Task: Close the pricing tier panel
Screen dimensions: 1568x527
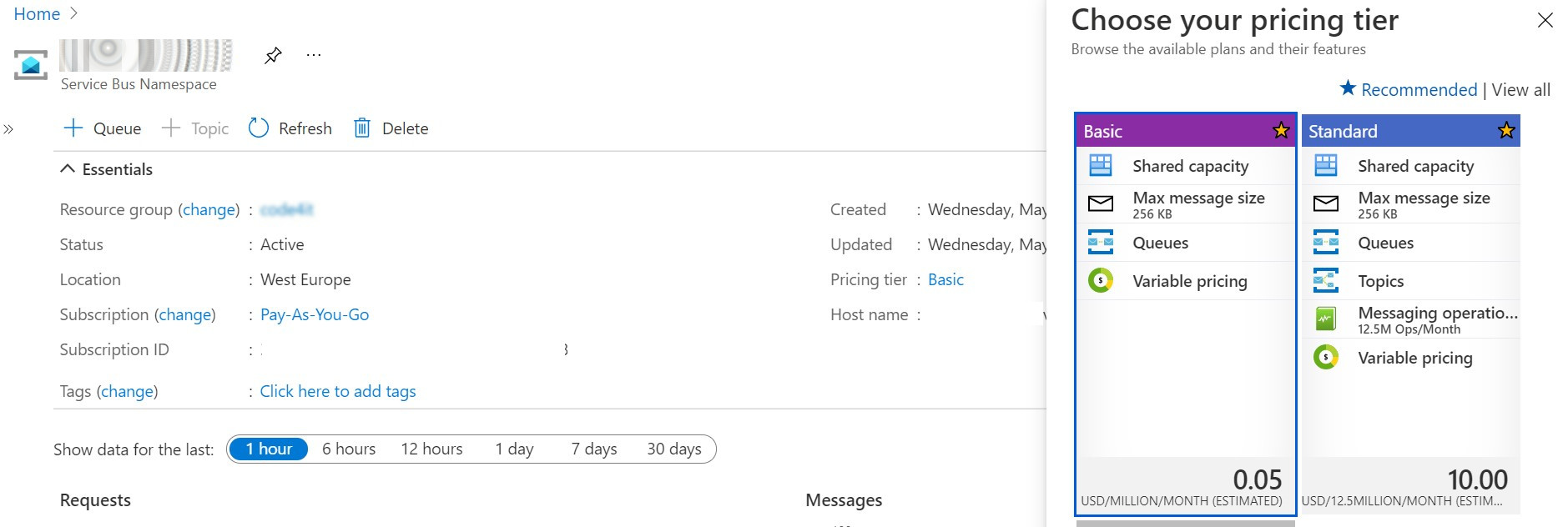Action: coord(1545,20)
